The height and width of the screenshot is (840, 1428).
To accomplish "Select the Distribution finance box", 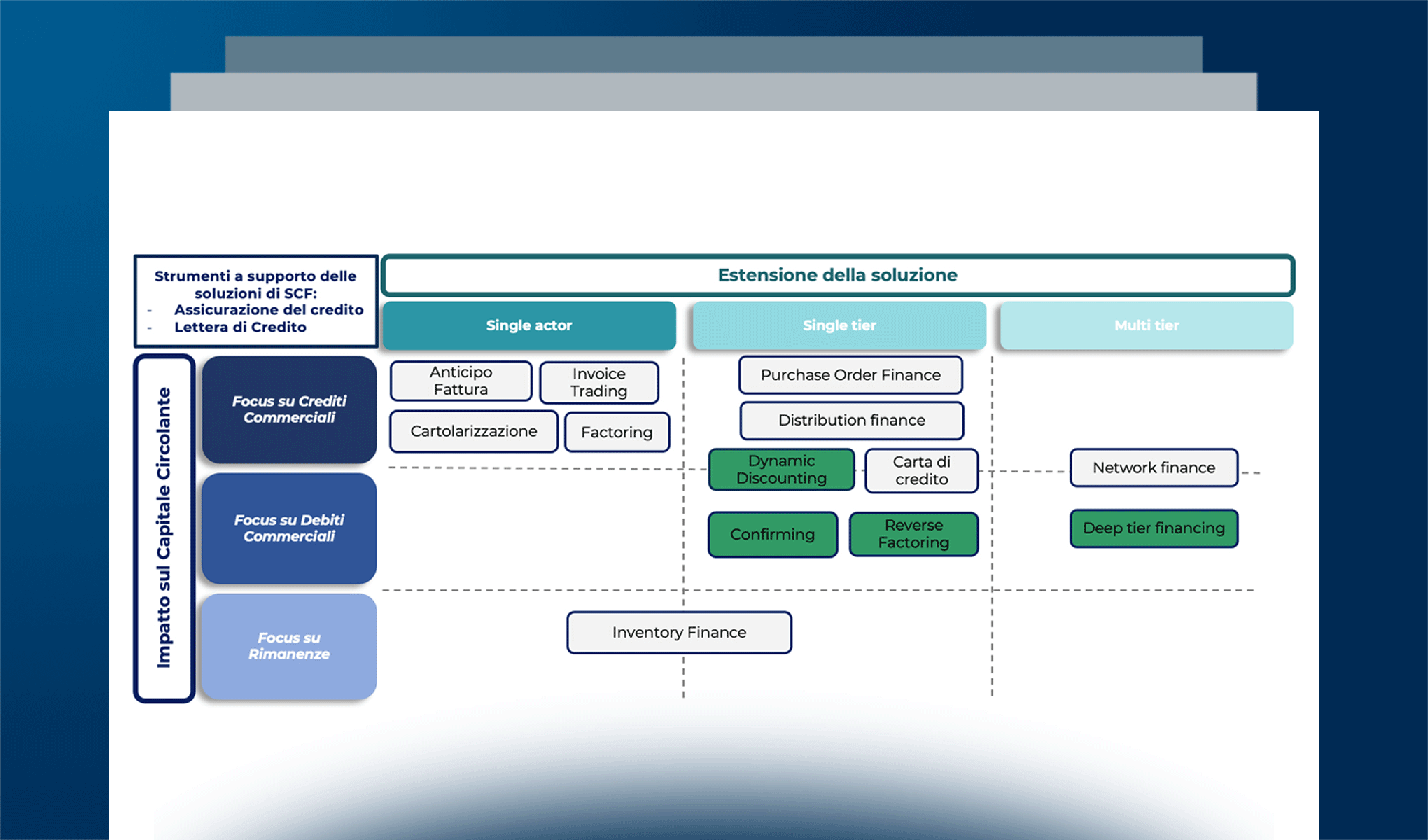I will tap(850, 420).
